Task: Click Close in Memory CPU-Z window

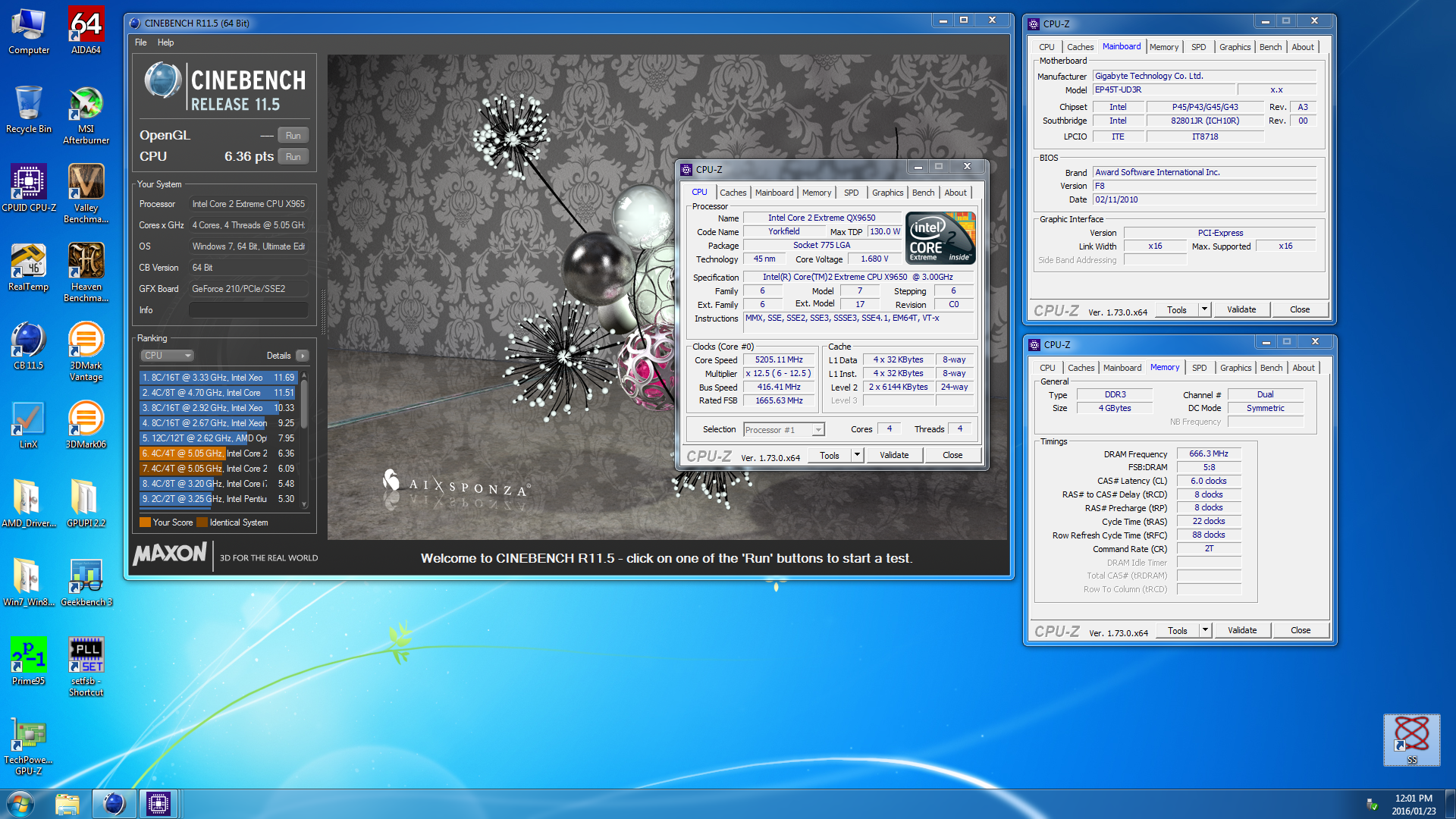Action: [x=1301, y=630]
